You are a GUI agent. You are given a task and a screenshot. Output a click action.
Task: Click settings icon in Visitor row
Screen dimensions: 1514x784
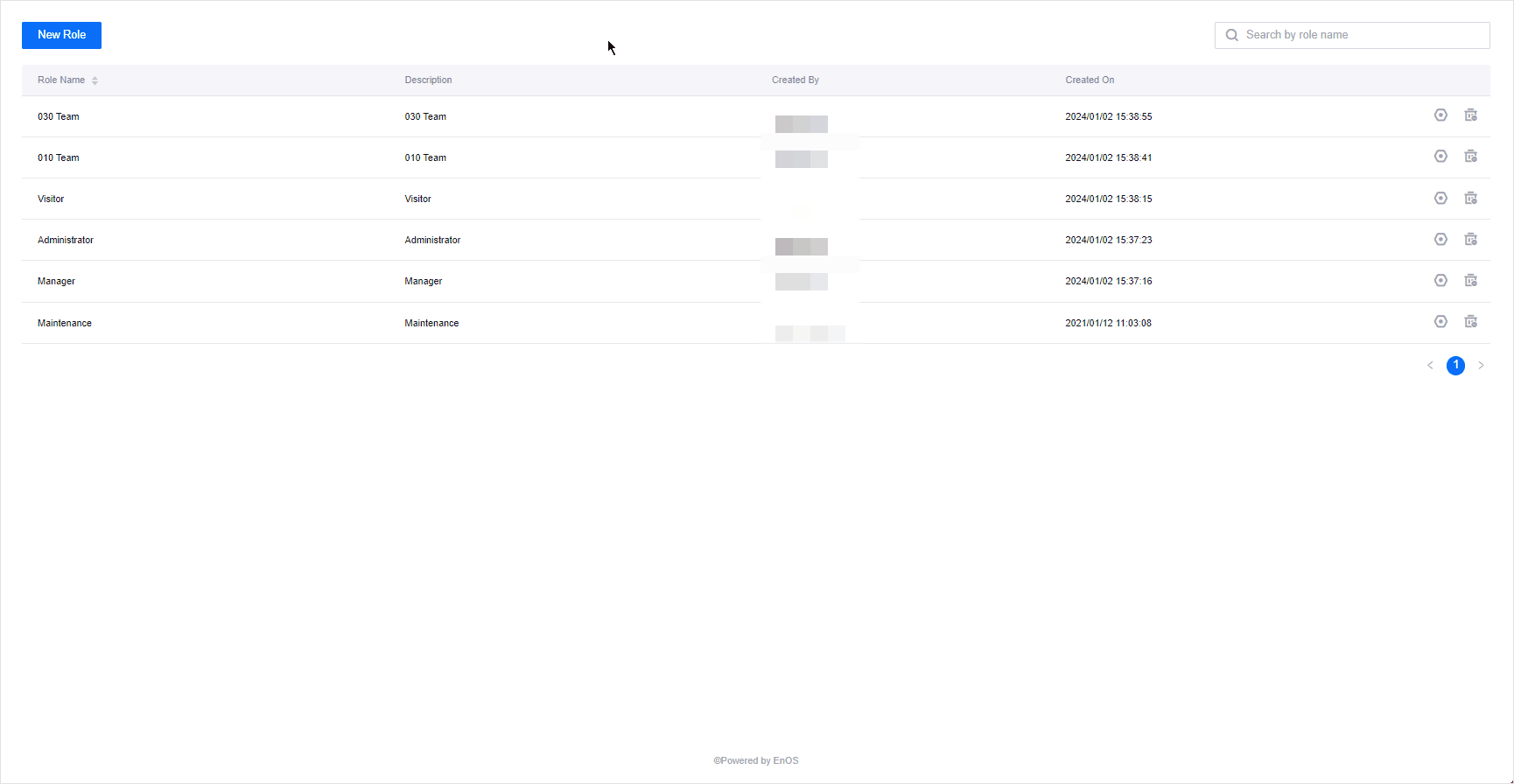coord(1440,199)
